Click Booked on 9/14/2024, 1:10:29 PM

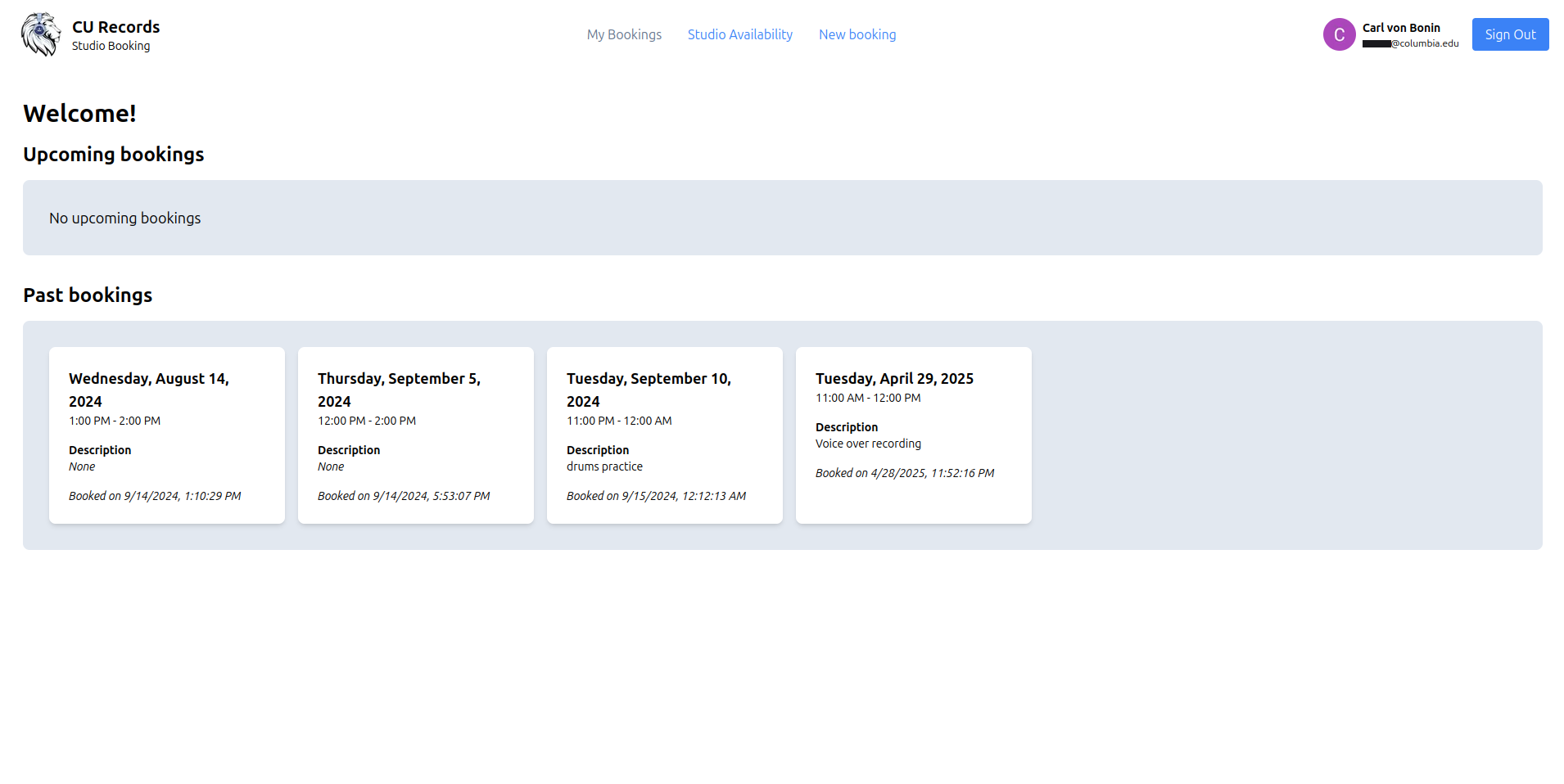[155, 496]
